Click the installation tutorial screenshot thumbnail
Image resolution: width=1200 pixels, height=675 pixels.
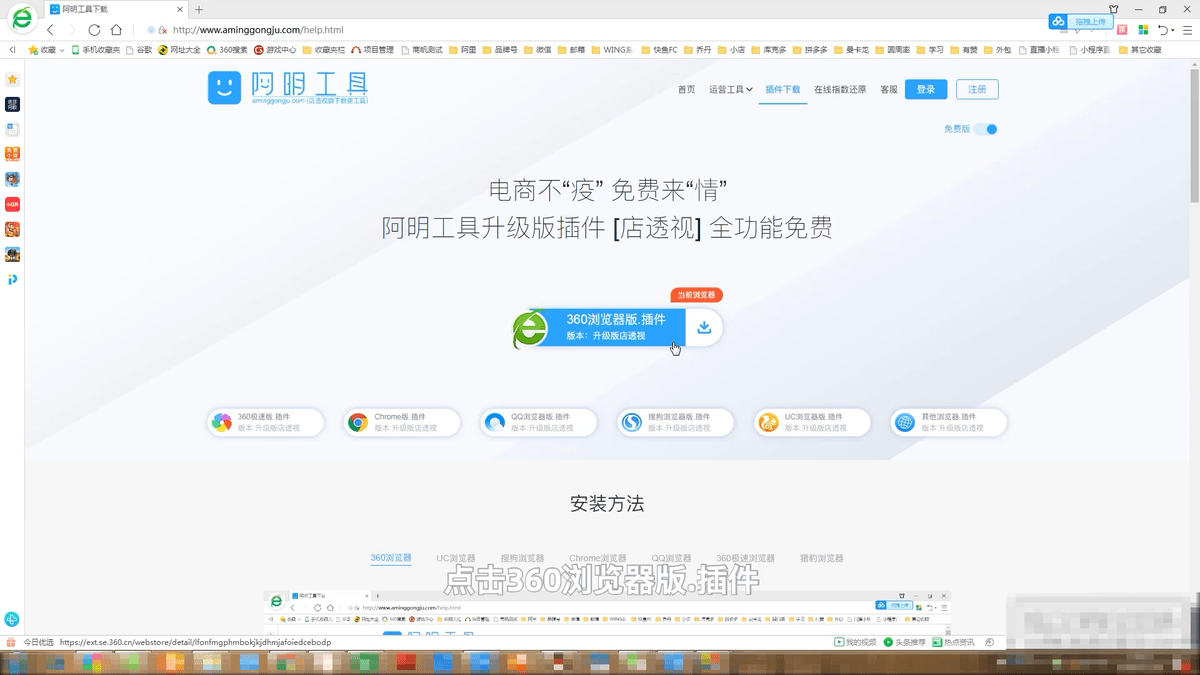608,612
